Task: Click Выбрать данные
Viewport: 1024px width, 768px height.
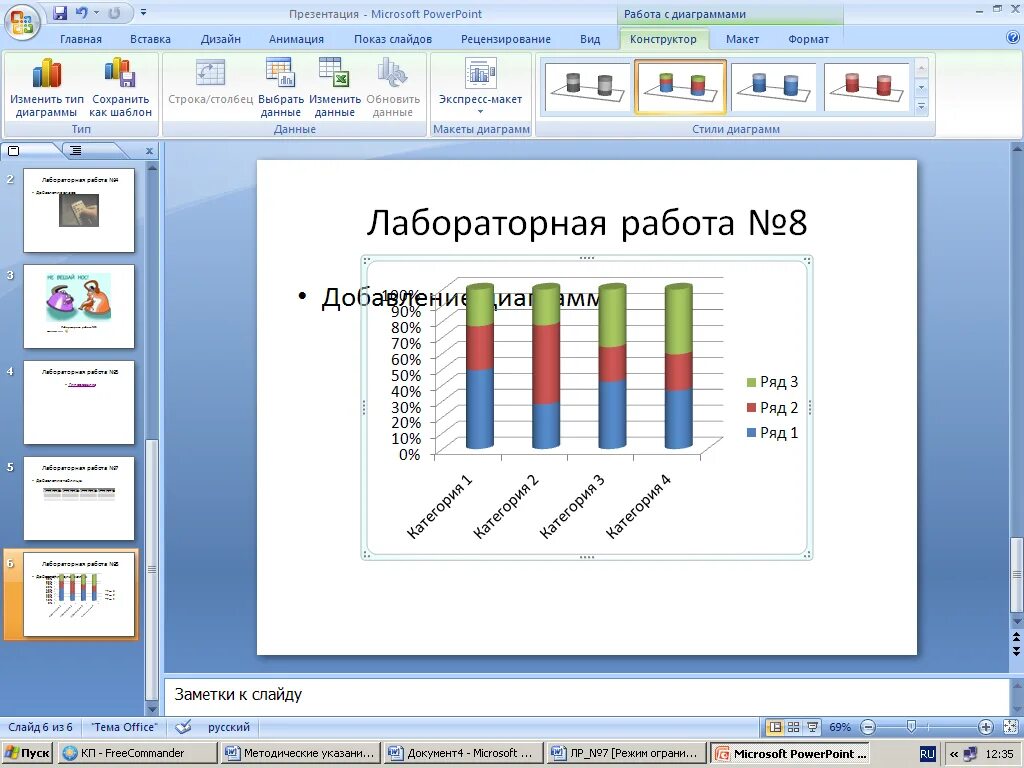Action: 281,88
